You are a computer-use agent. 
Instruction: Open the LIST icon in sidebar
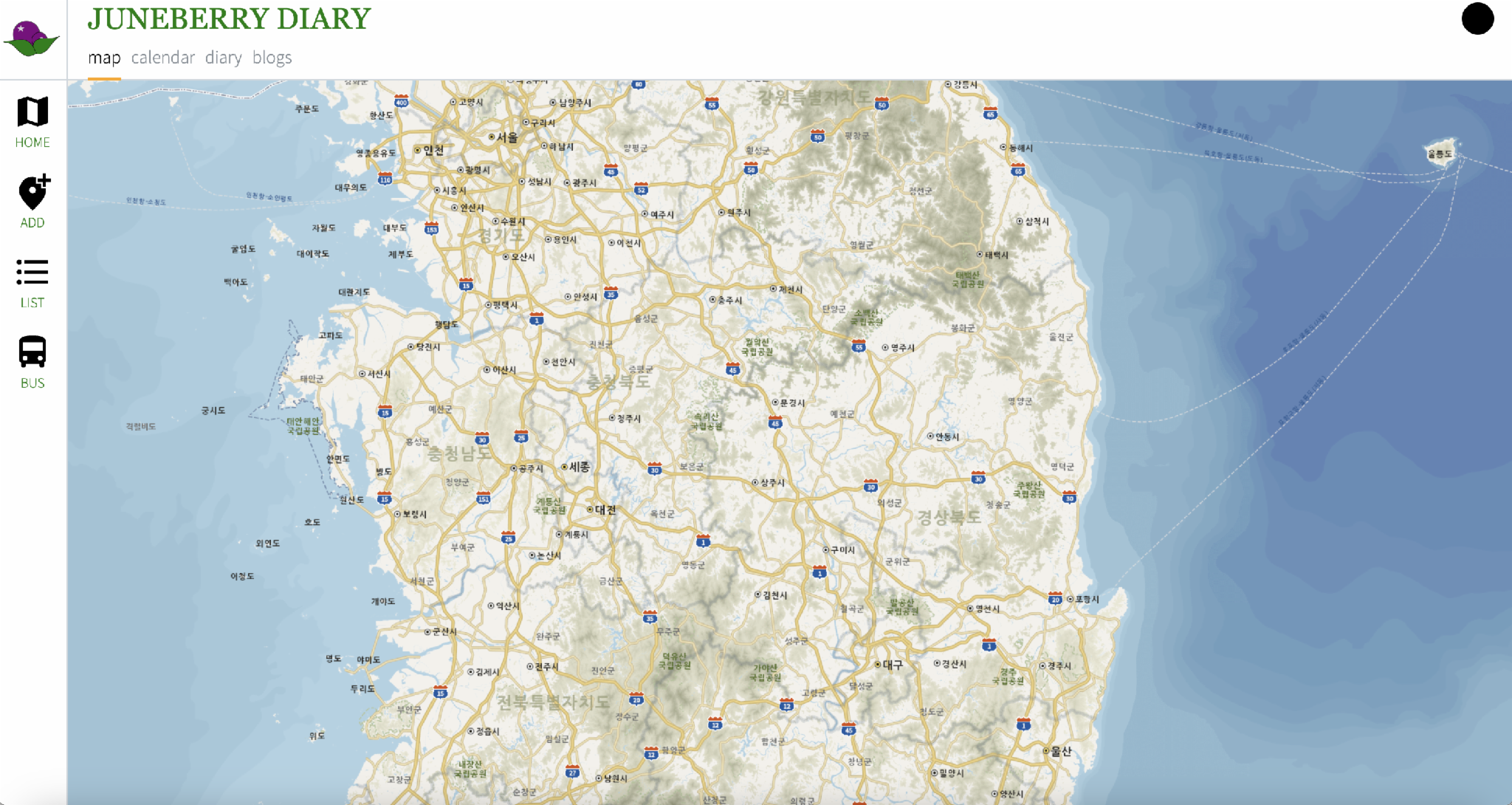pyautogui.click(x=32, y=273)
